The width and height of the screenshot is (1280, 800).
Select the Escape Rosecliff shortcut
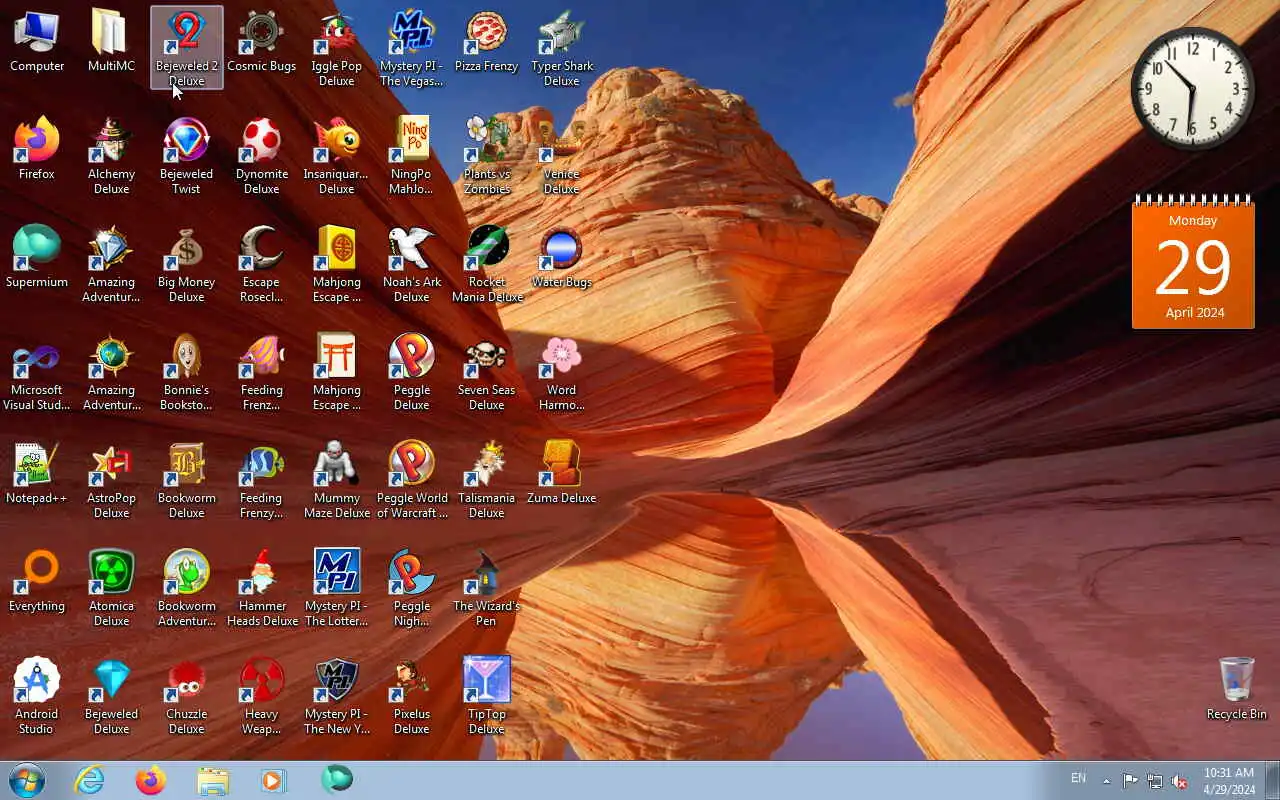(x=261, y=264)
